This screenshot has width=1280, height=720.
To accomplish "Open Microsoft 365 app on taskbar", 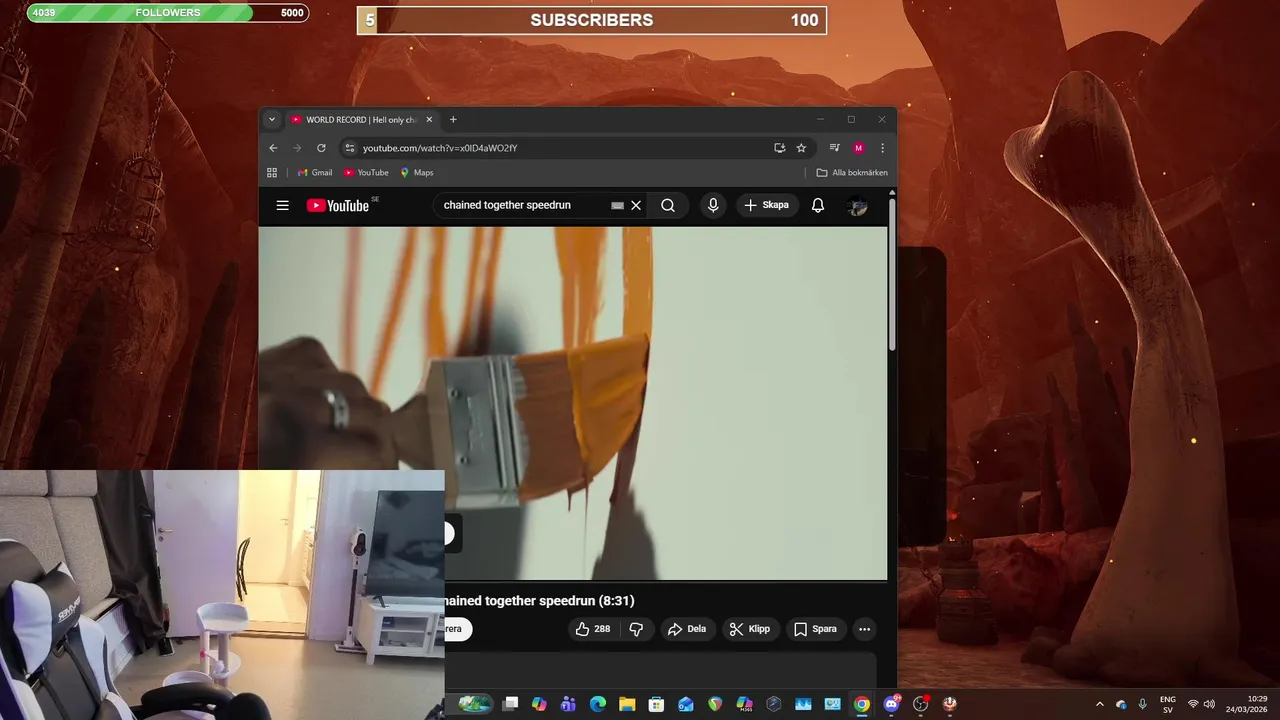I will tap(744, 704).
